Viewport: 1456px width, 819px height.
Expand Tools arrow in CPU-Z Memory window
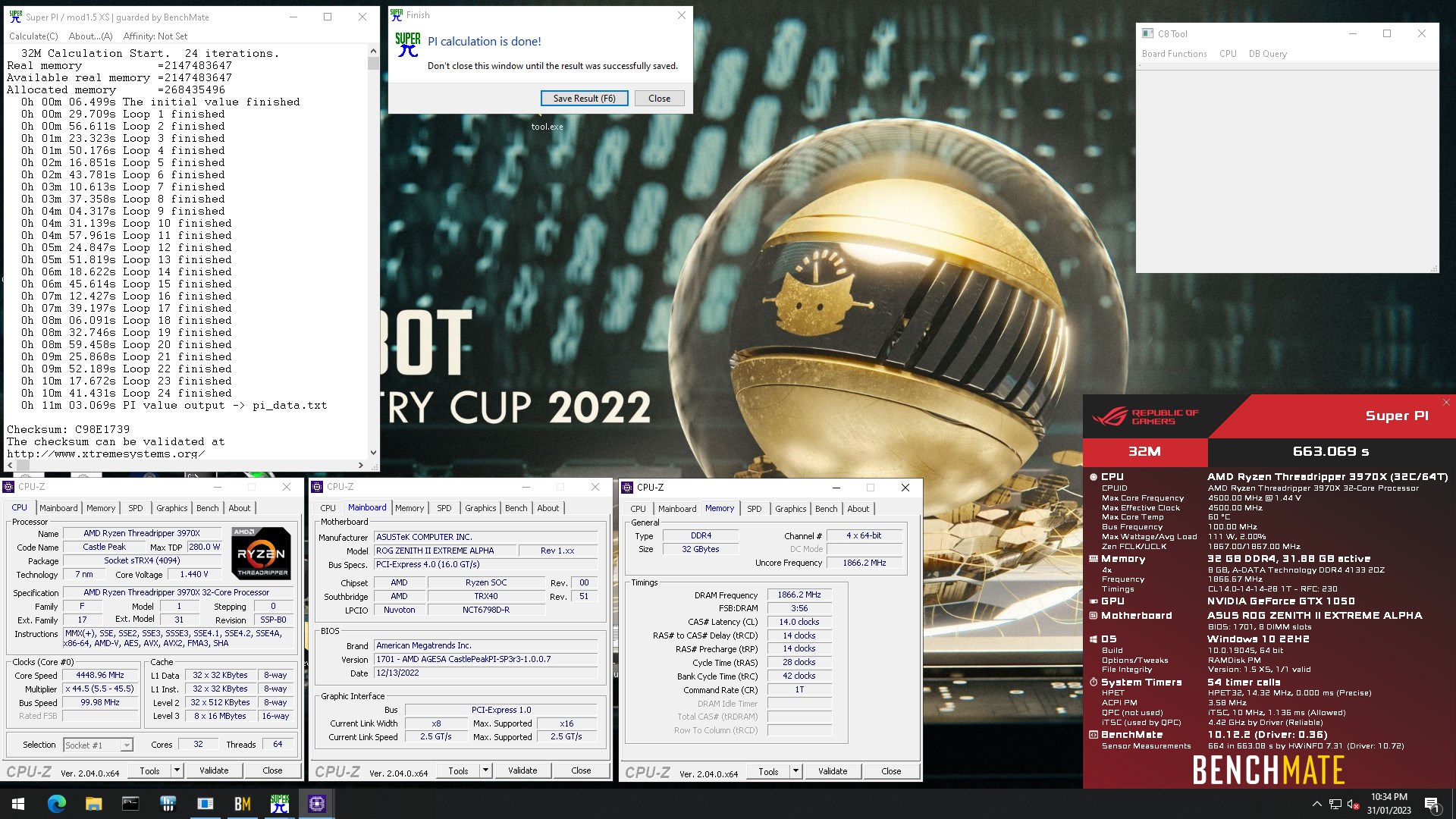[x=795, y=771]
